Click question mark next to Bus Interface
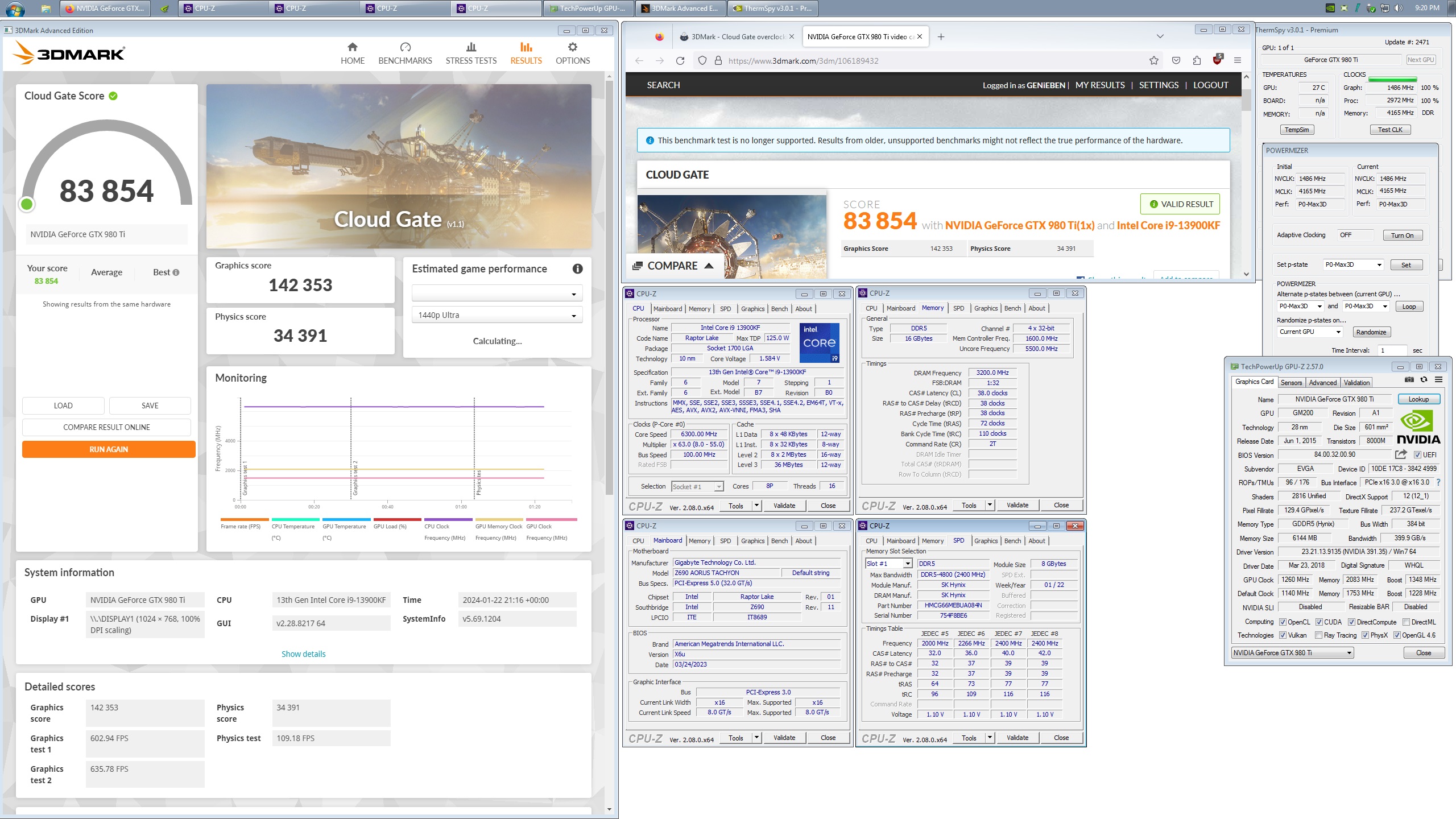The image size is (1456, 819). pos(1438,482)
